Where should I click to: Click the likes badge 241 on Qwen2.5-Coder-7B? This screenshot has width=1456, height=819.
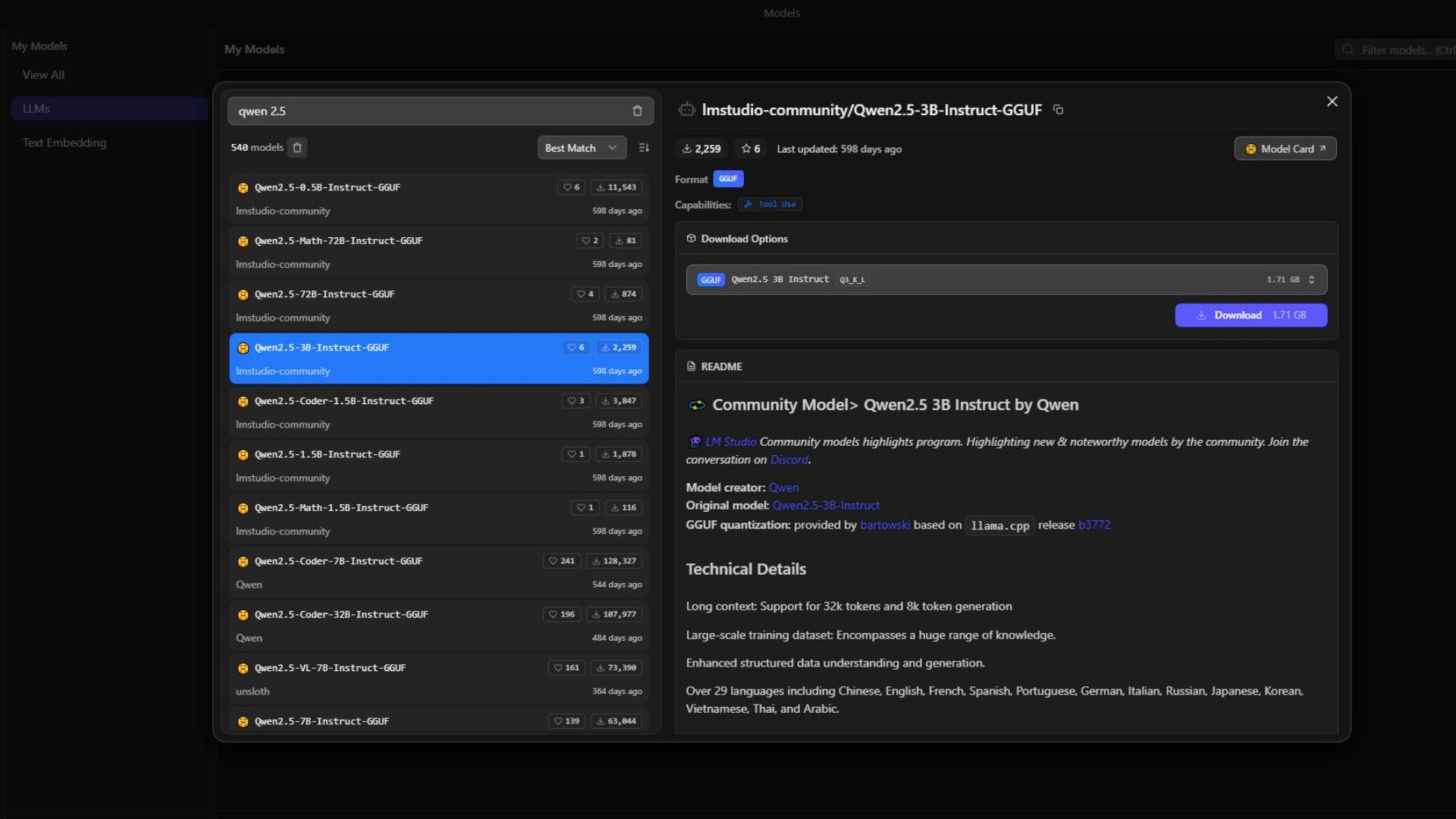point(562,561)
